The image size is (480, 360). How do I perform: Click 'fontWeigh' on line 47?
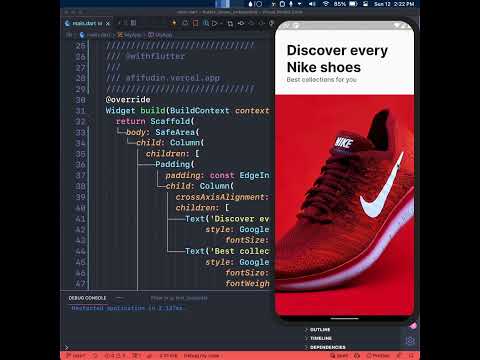point(247,283)
